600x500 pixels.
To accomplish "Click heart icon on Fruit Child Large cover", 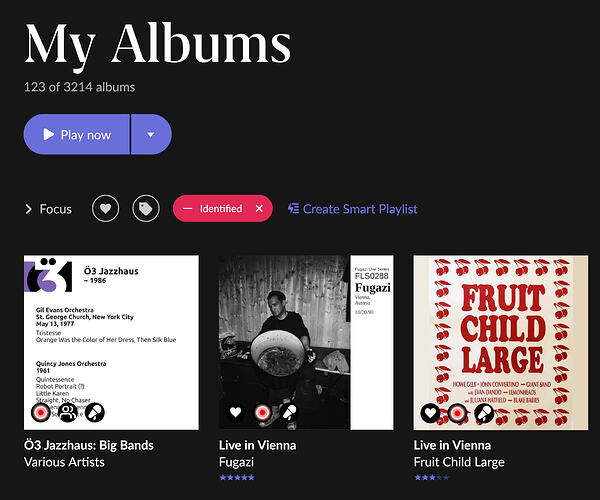I will 430,413.
